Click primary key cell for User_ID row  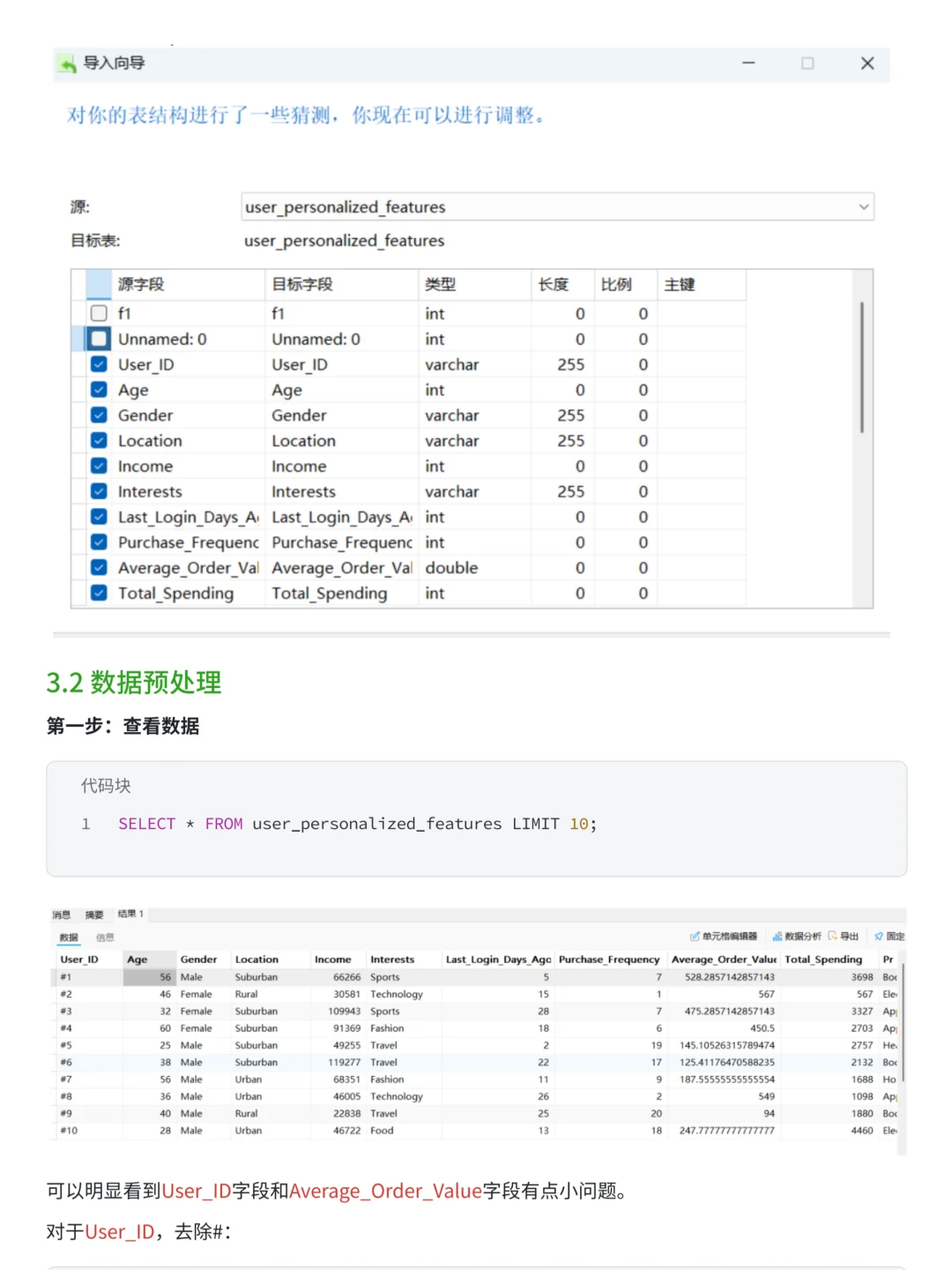[702, 364]
